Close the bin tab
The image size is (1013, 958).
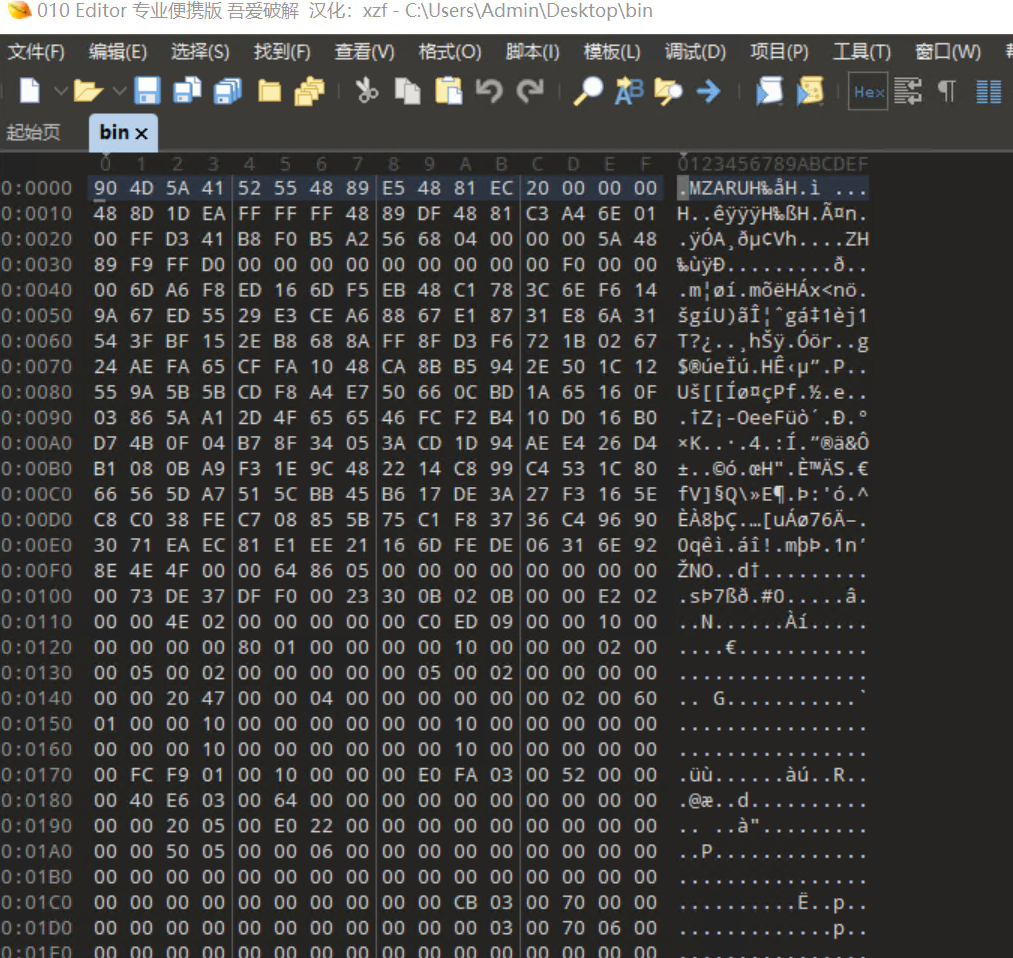click(x=141, y=133)
